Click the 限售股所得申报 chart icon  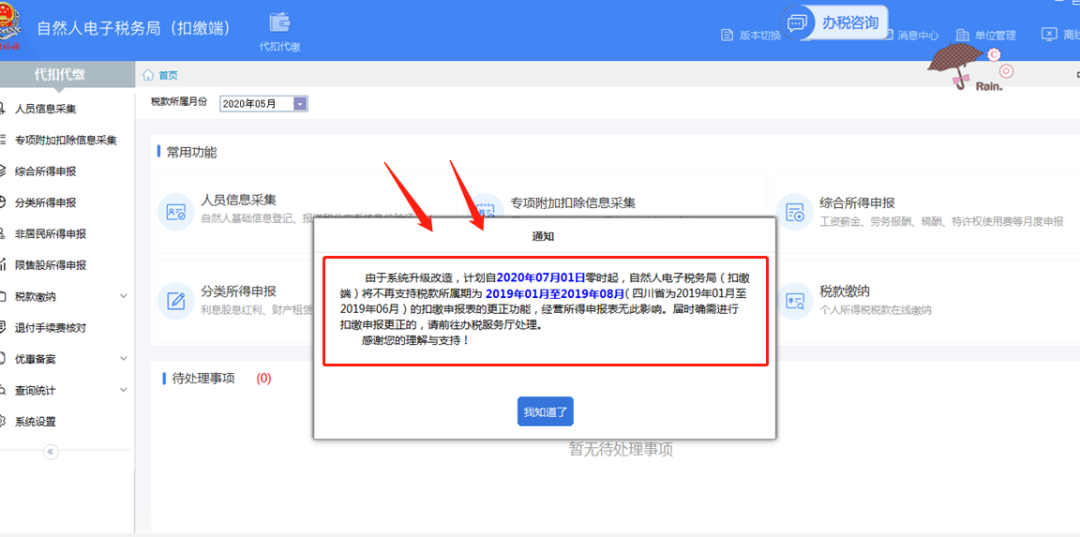pos(3,265)
